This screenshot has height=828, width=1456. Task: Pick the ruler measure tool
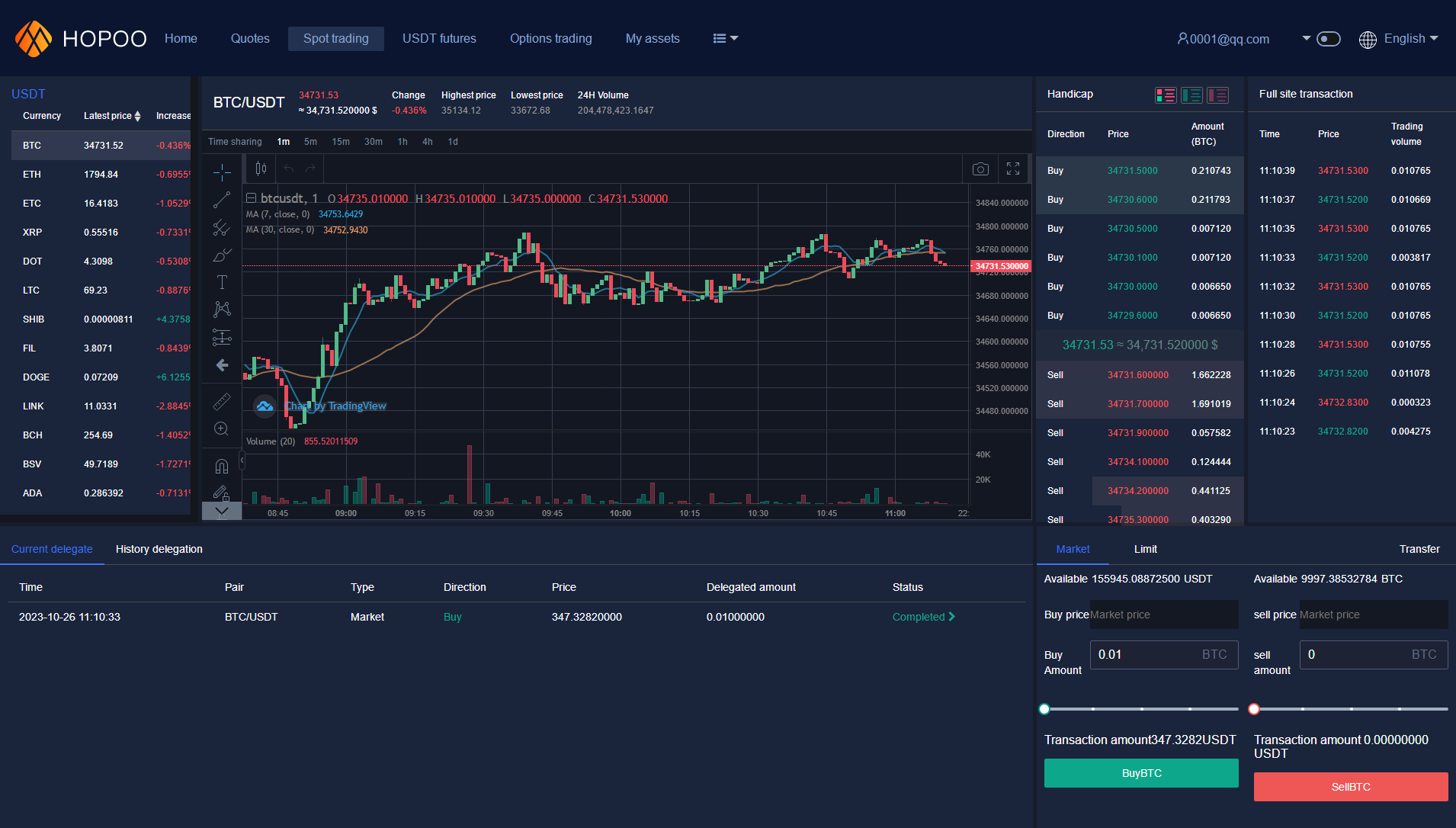tap(222, 401)
